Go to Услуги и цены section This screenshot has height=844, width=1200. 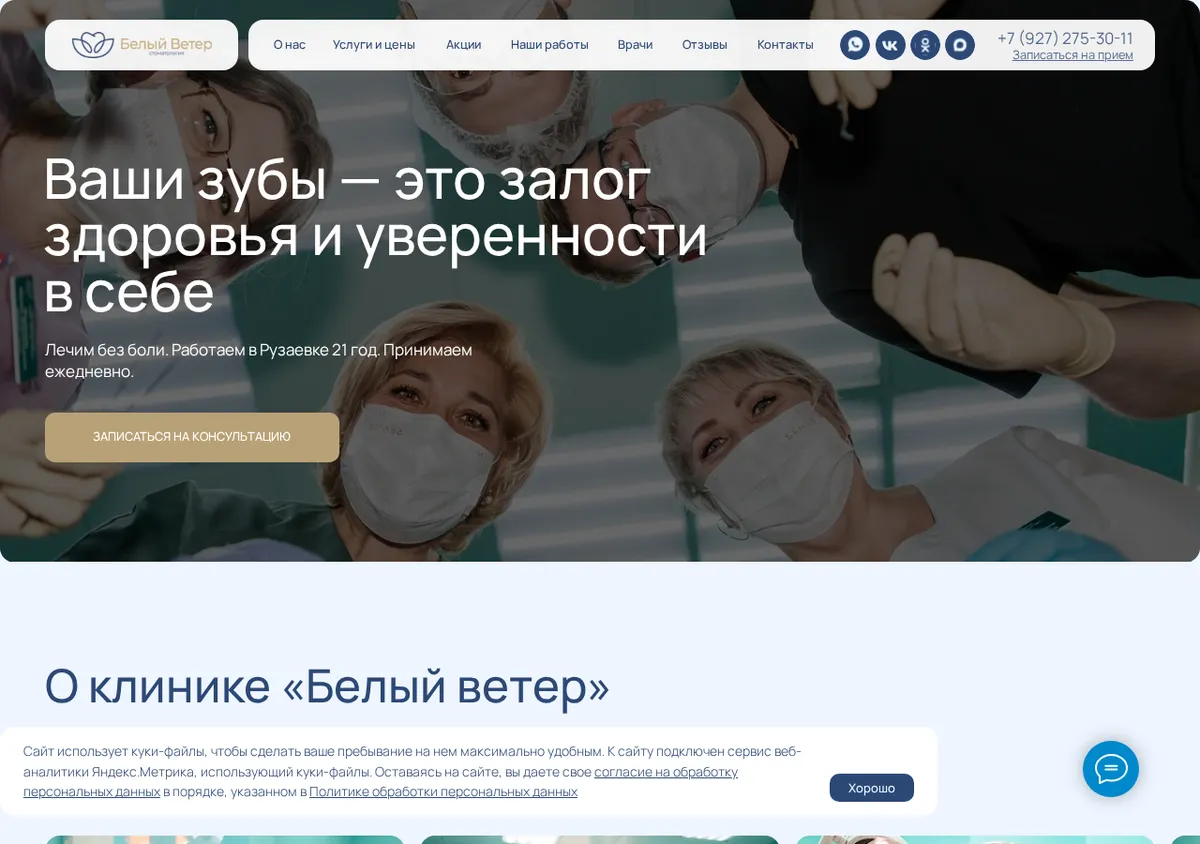[374, 45]
